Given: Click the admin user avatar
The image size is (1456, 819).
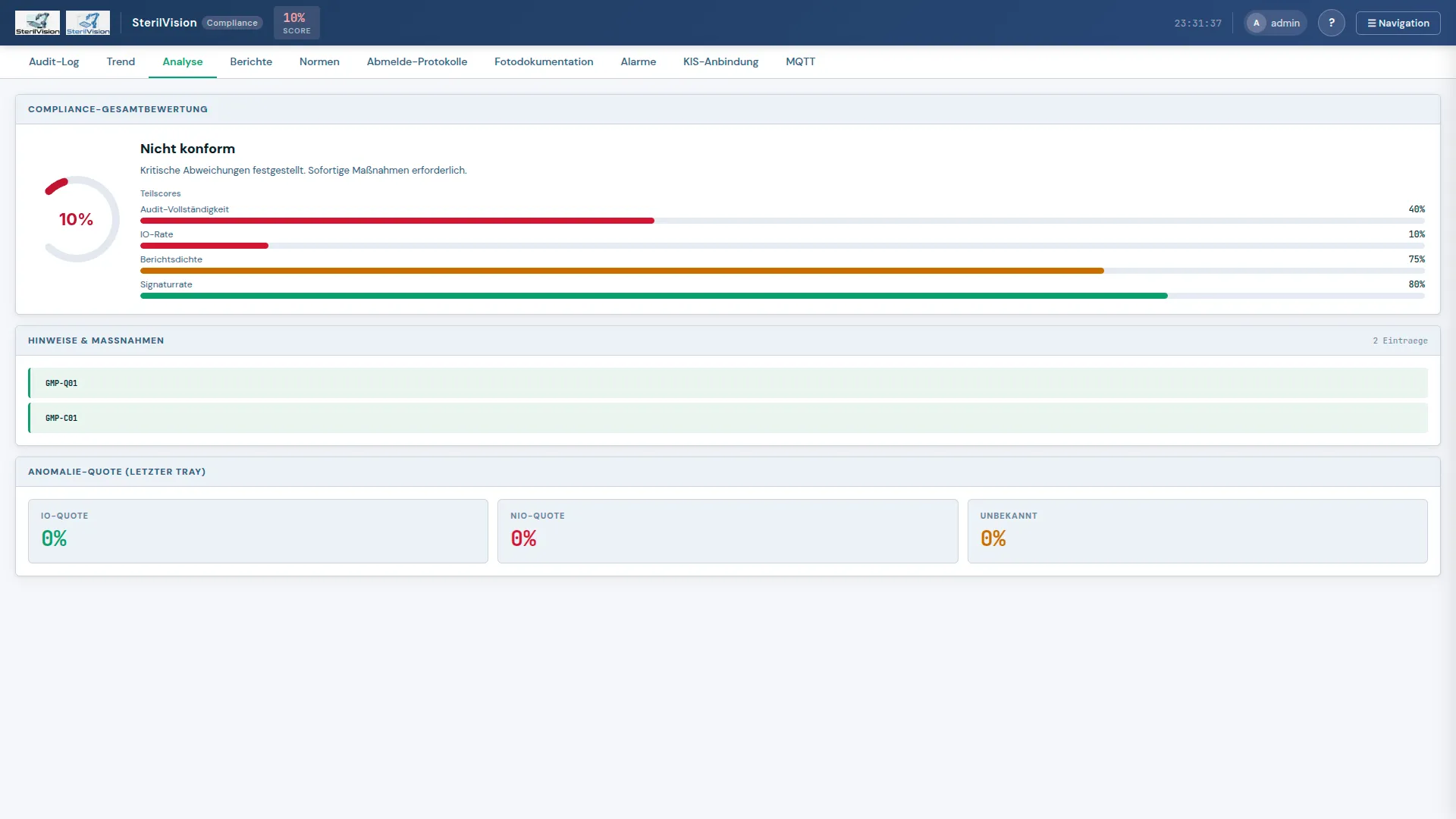Looking at the screenshot, I should point(1257,23).
